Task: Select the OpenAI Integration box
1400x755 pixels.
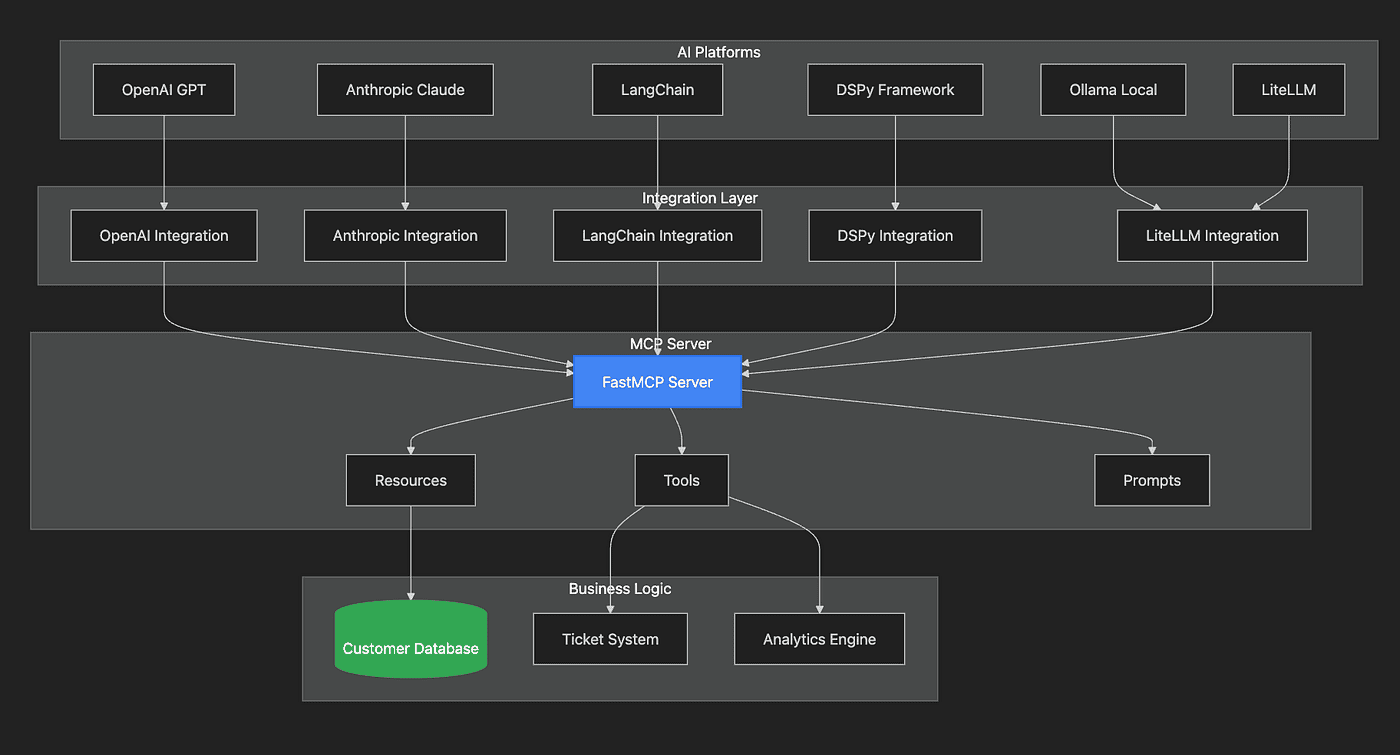Action: [164, 236]
